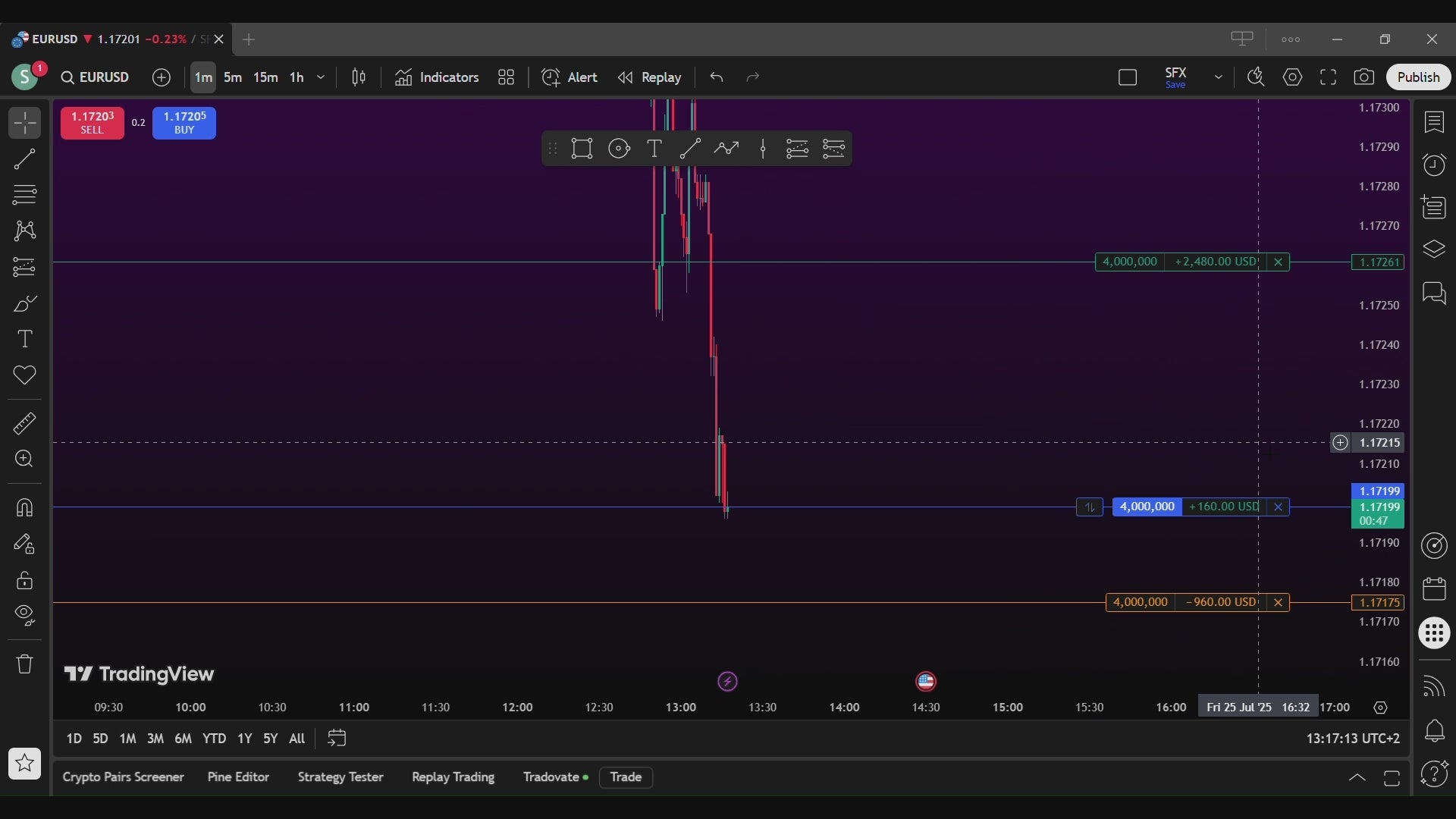
Task: Start bar Replay mode
Action: (x=649, y=77)
